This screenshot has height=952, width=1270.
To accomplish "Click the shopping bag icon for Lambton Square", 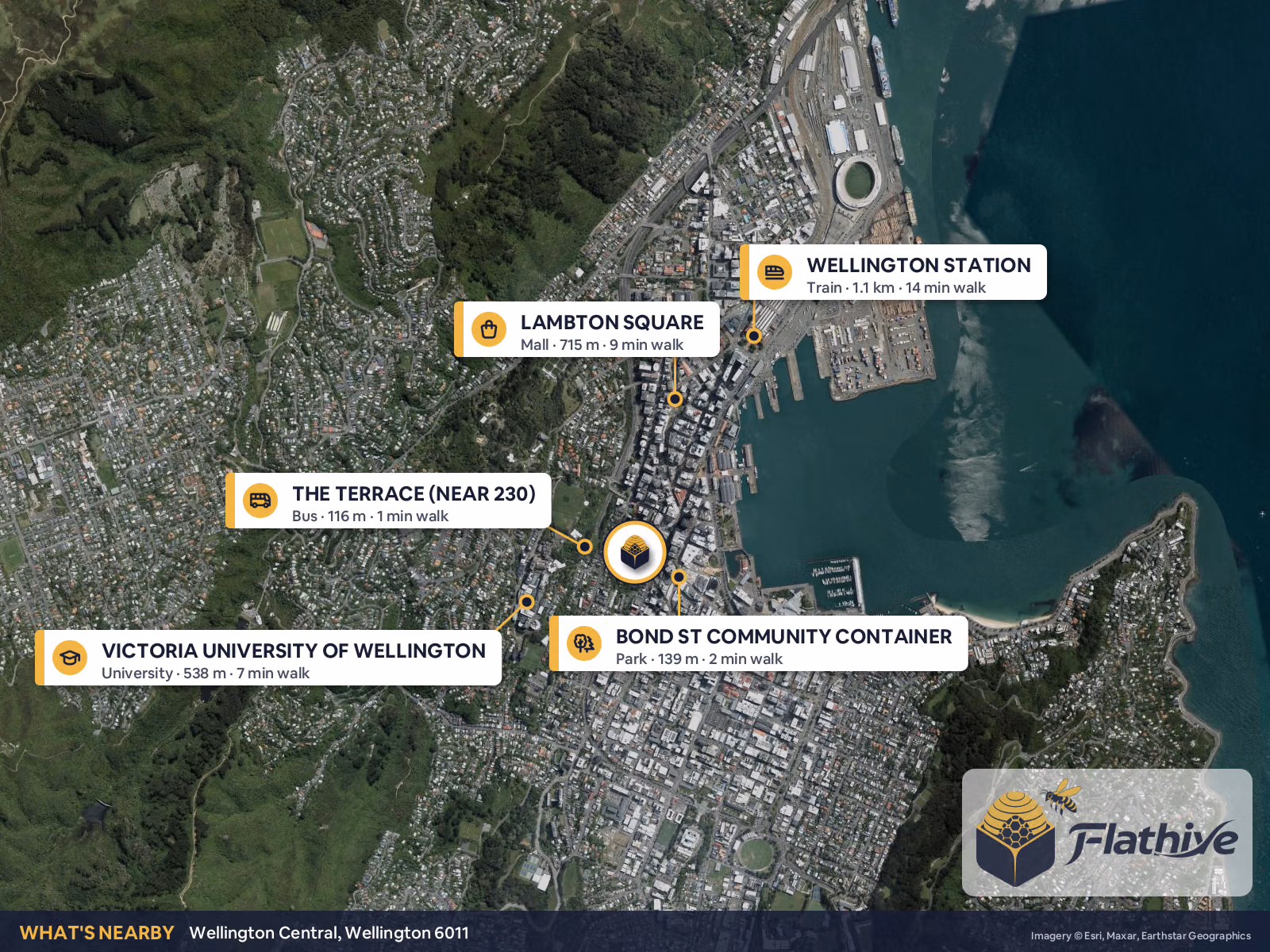I will coord(489,329).
